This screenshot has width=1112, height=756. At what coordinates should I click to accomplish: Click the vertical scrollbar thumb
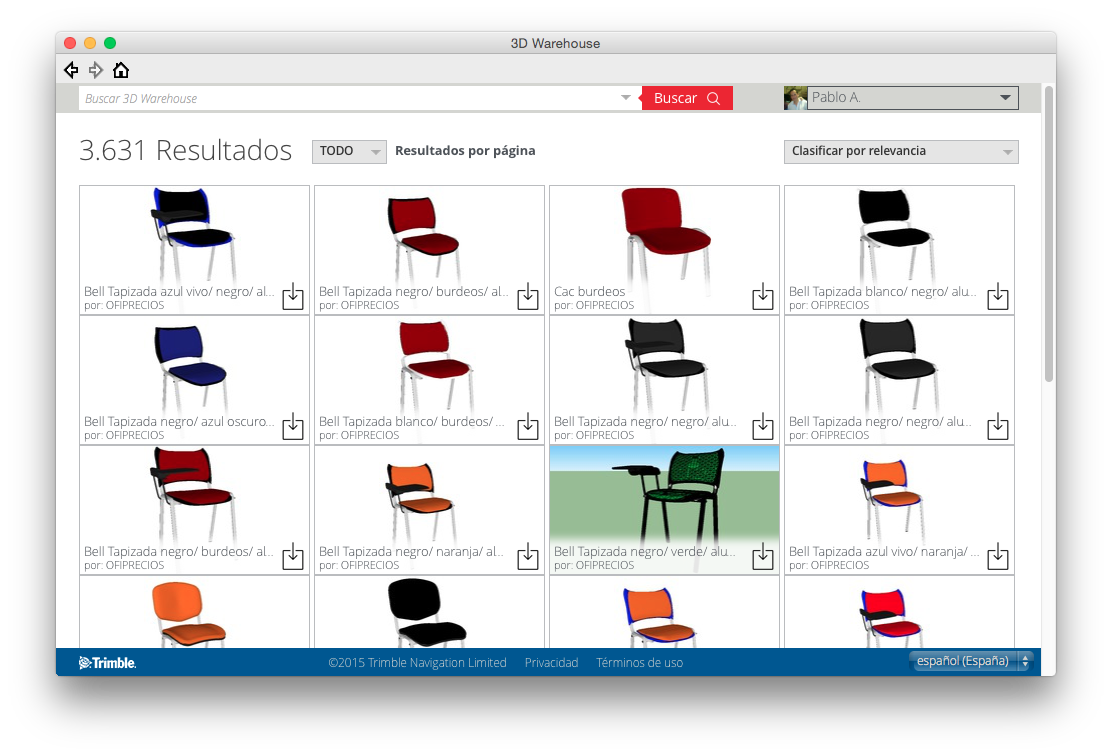click(x=1049, y=234)
